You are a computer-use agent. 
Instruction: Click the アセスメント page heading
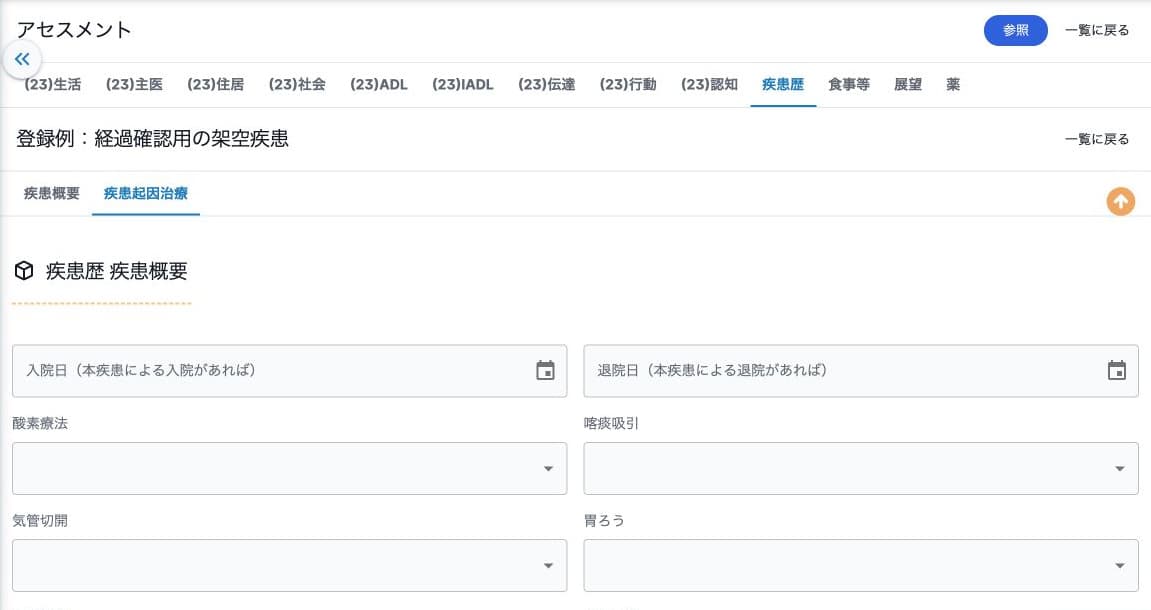coord(74,29)
